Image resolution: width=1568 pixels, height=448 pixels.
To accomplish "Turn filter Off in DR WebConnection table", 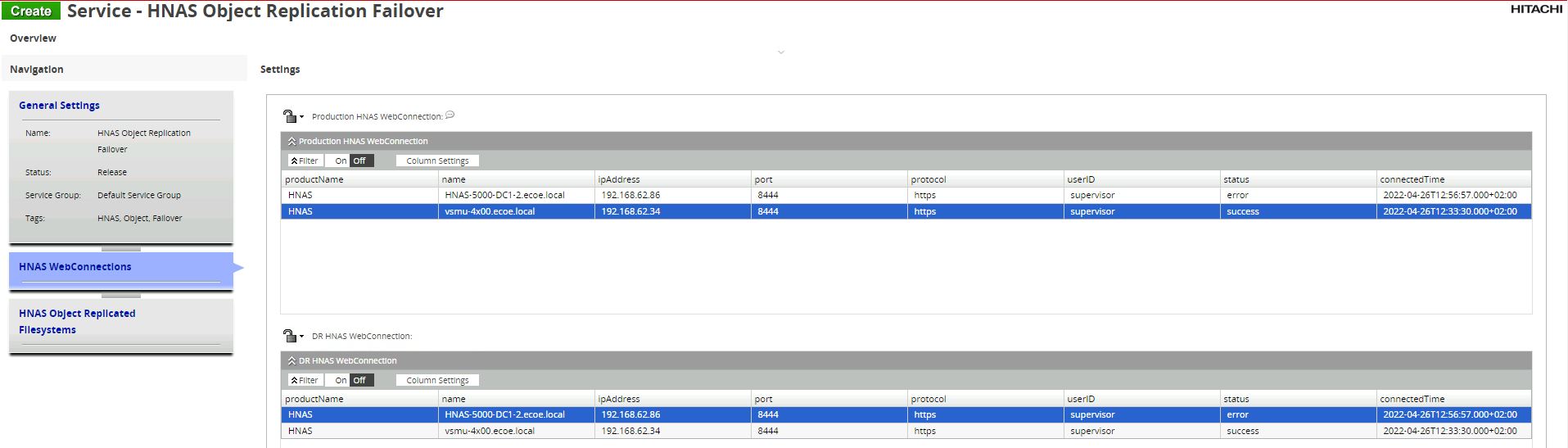I will [x=360, y=380].
